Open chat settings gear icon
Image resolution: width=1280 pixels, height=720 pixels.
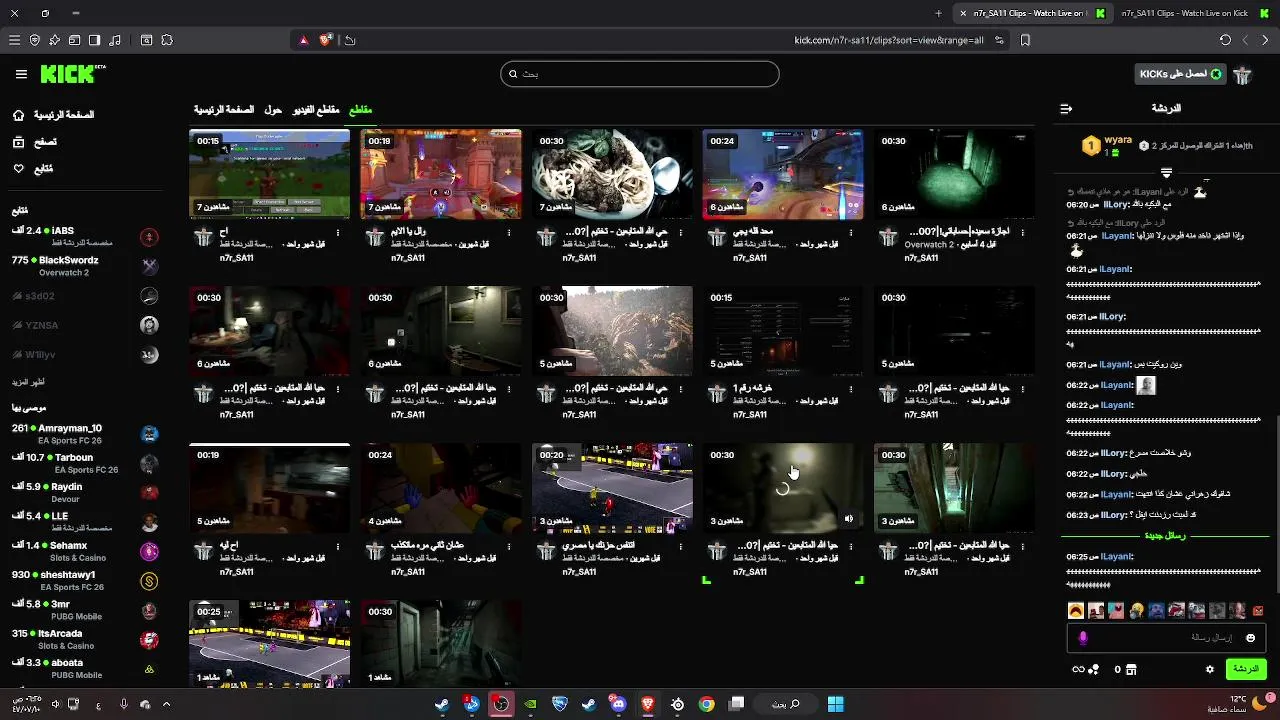[x=1210, y=669]
